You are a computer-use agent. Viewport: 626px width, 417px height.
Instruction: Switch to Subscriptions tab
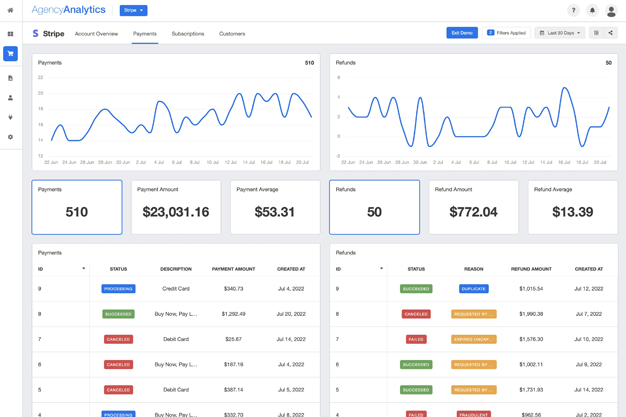pyautogui.click(x=188, y=34)
